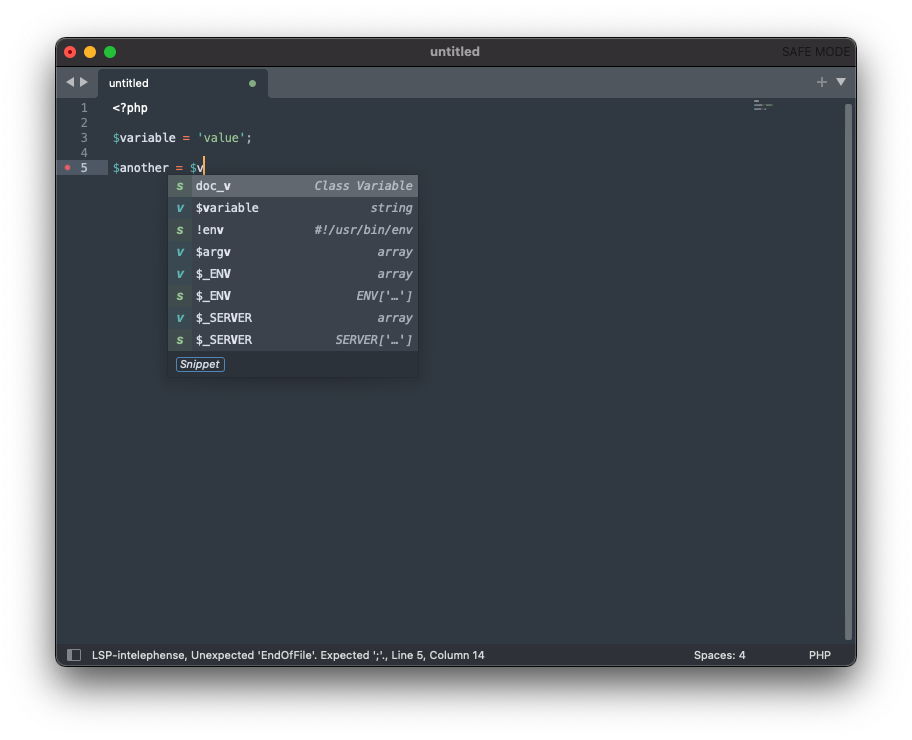Screen dimensions: 912x740
Task: Open a new tab with the plus icon
Action: 820,82
